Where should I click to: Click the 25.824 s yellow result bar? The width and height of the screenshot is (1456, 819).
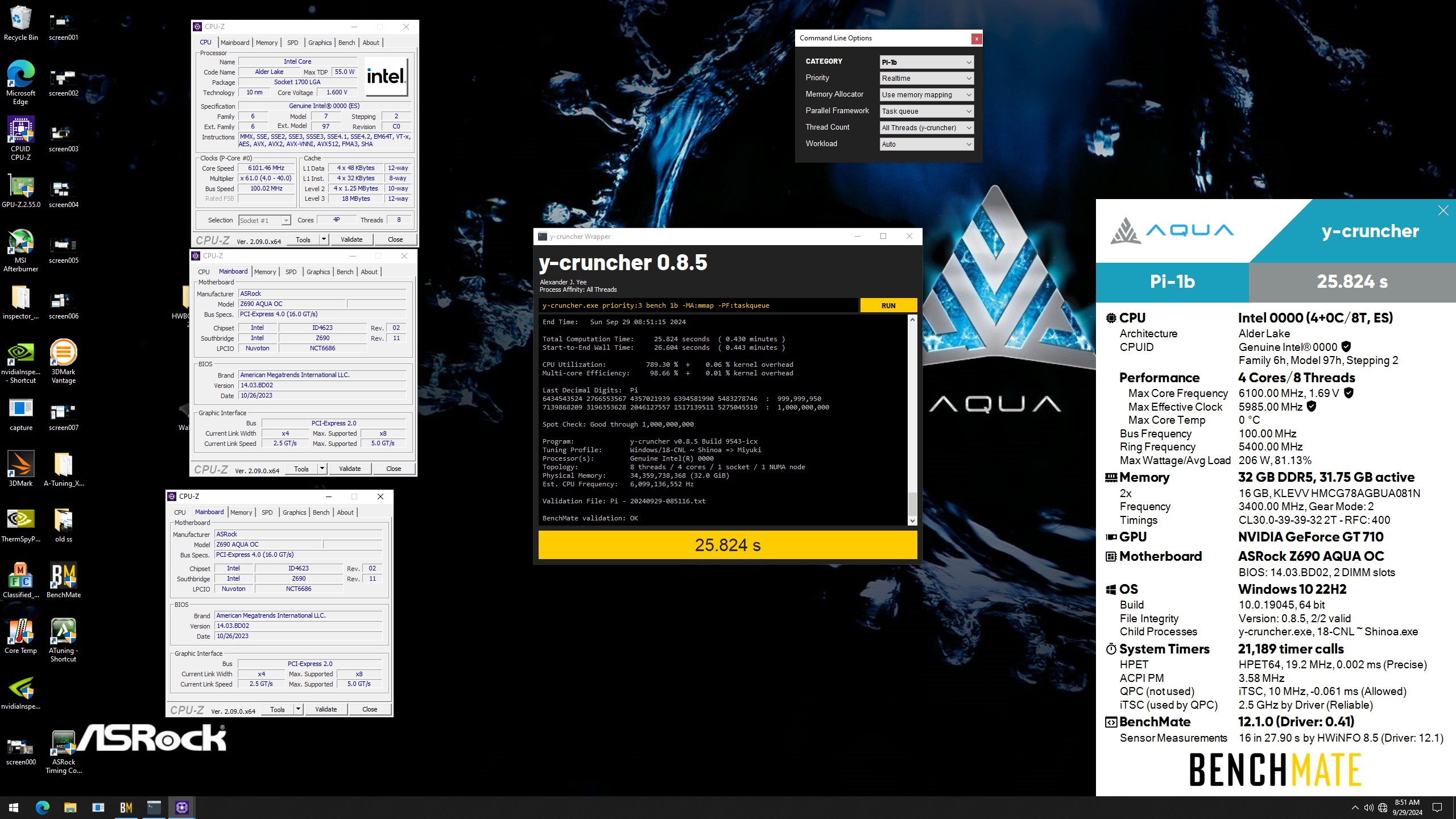coord(727,545)
